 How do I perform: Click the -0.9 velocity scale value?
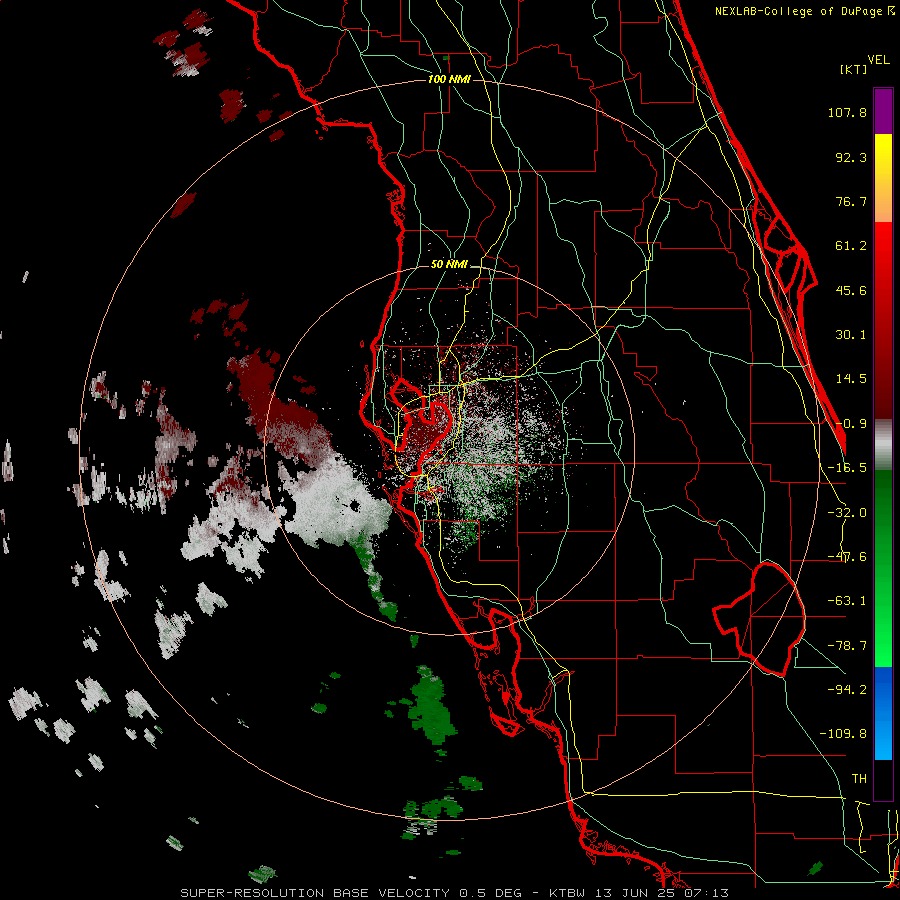(851, 424)
